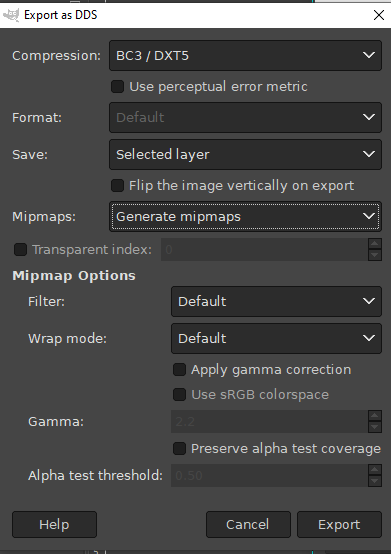
Task: Enable Use perceptual error metric checkbox
Action: pyautogui.click(x=117, y=87)
